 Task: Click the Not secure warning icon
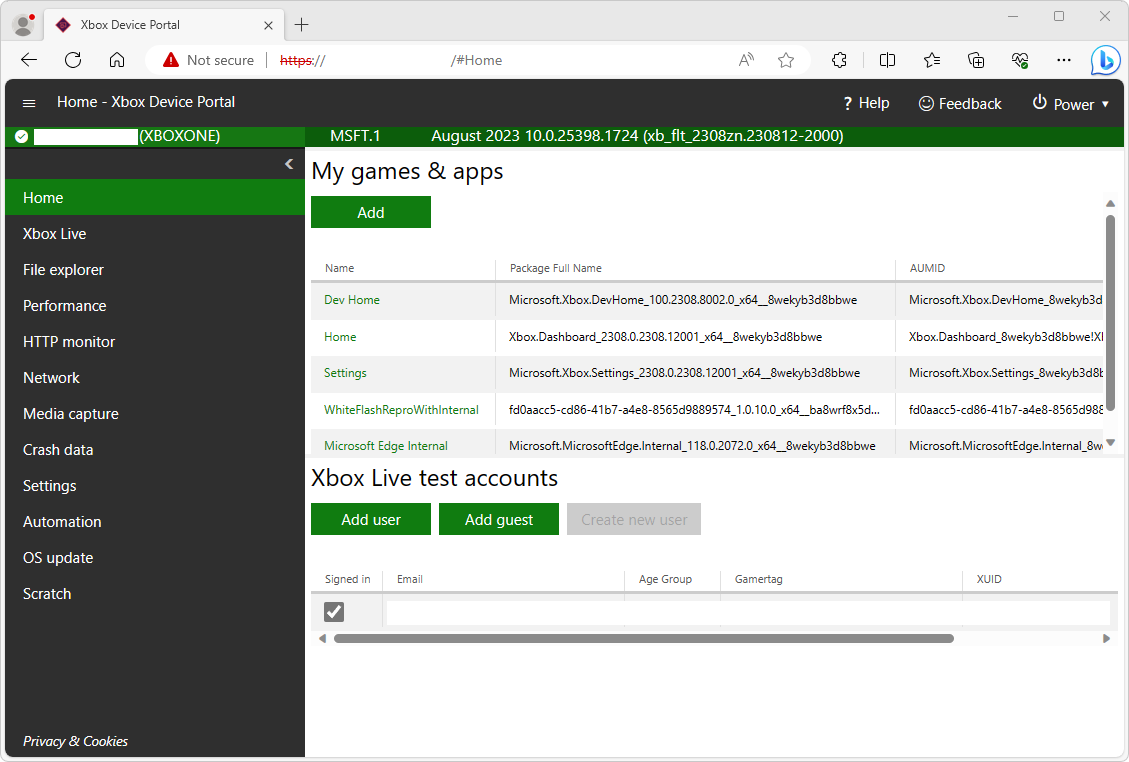169,60
